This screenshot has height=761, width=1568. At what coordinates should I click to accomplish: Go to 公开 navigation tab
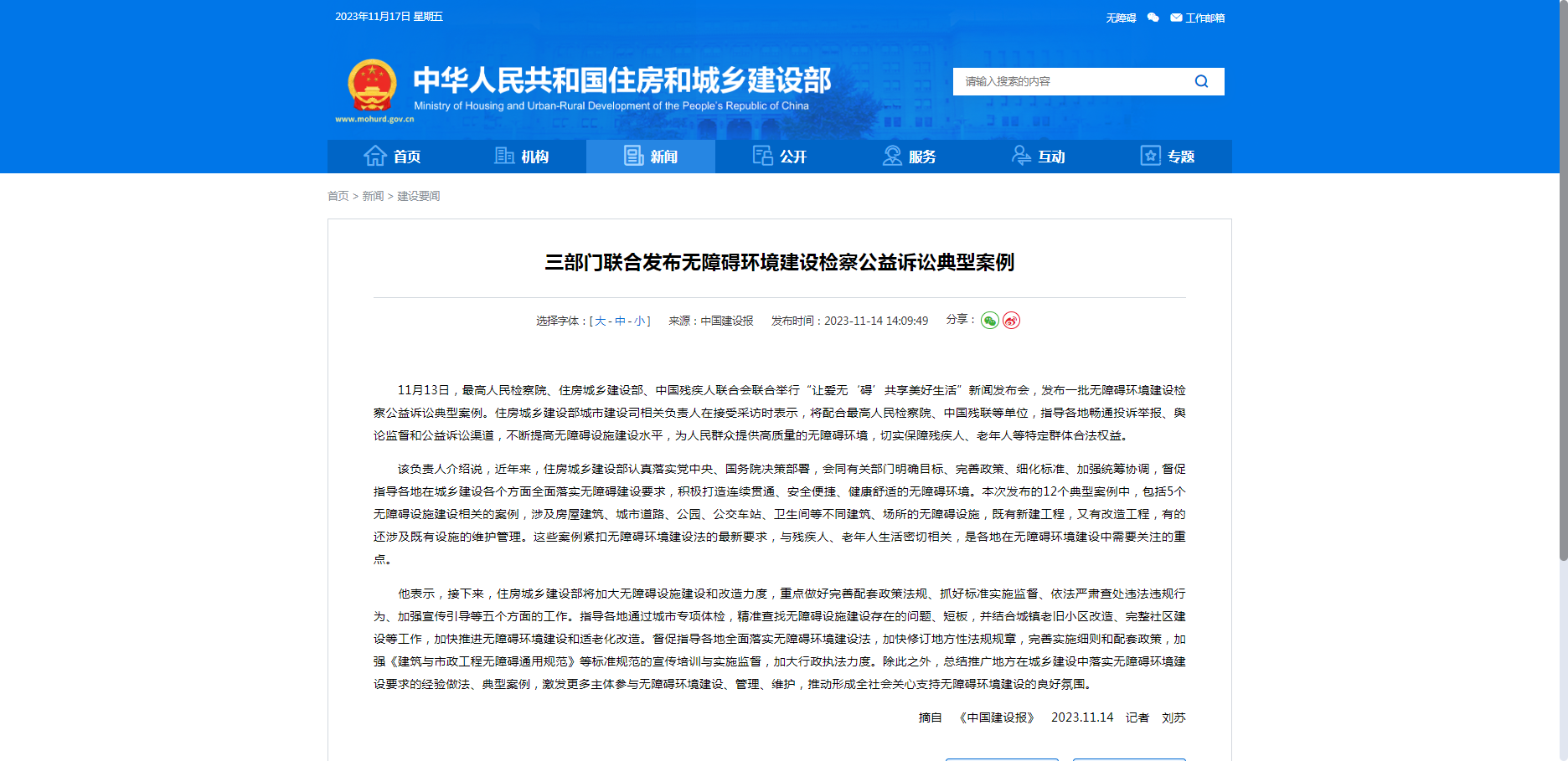pos(780,157)
